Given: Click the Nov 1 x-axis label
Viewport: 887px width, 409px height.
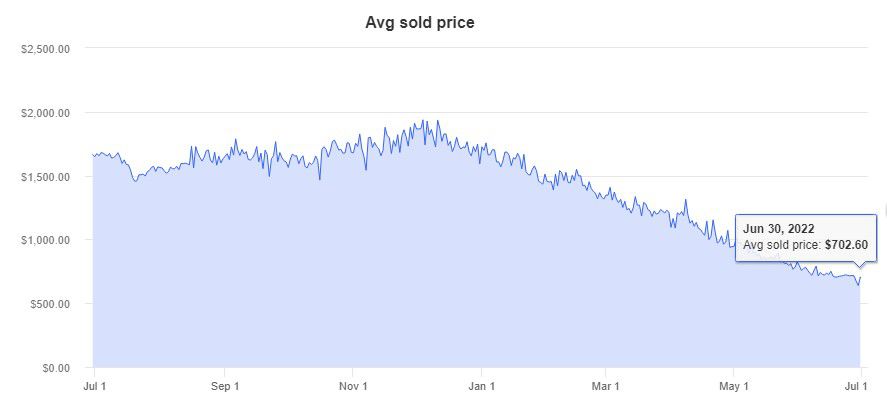Looking at the screenshot, I should click(354, 385).
